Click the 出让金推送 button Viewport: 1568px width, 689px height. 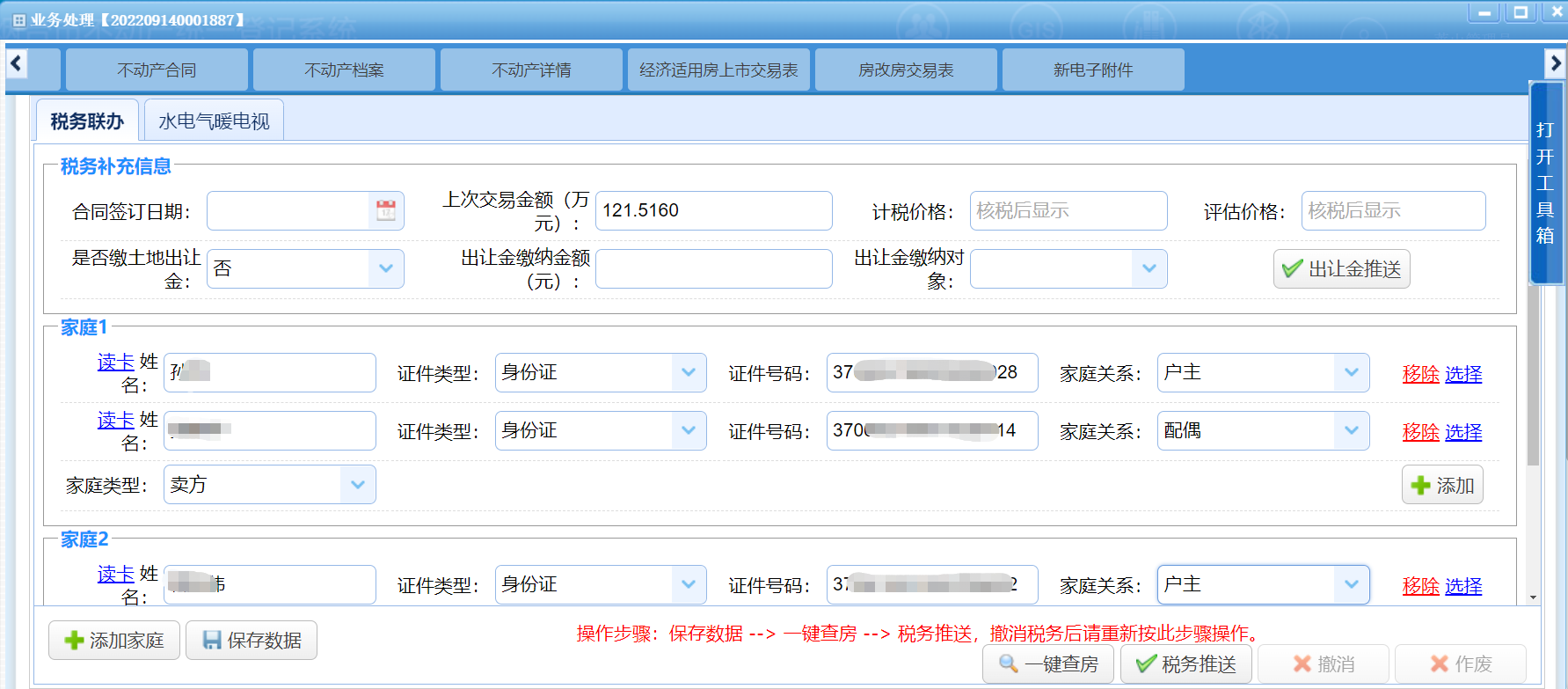click(1341, 269)
